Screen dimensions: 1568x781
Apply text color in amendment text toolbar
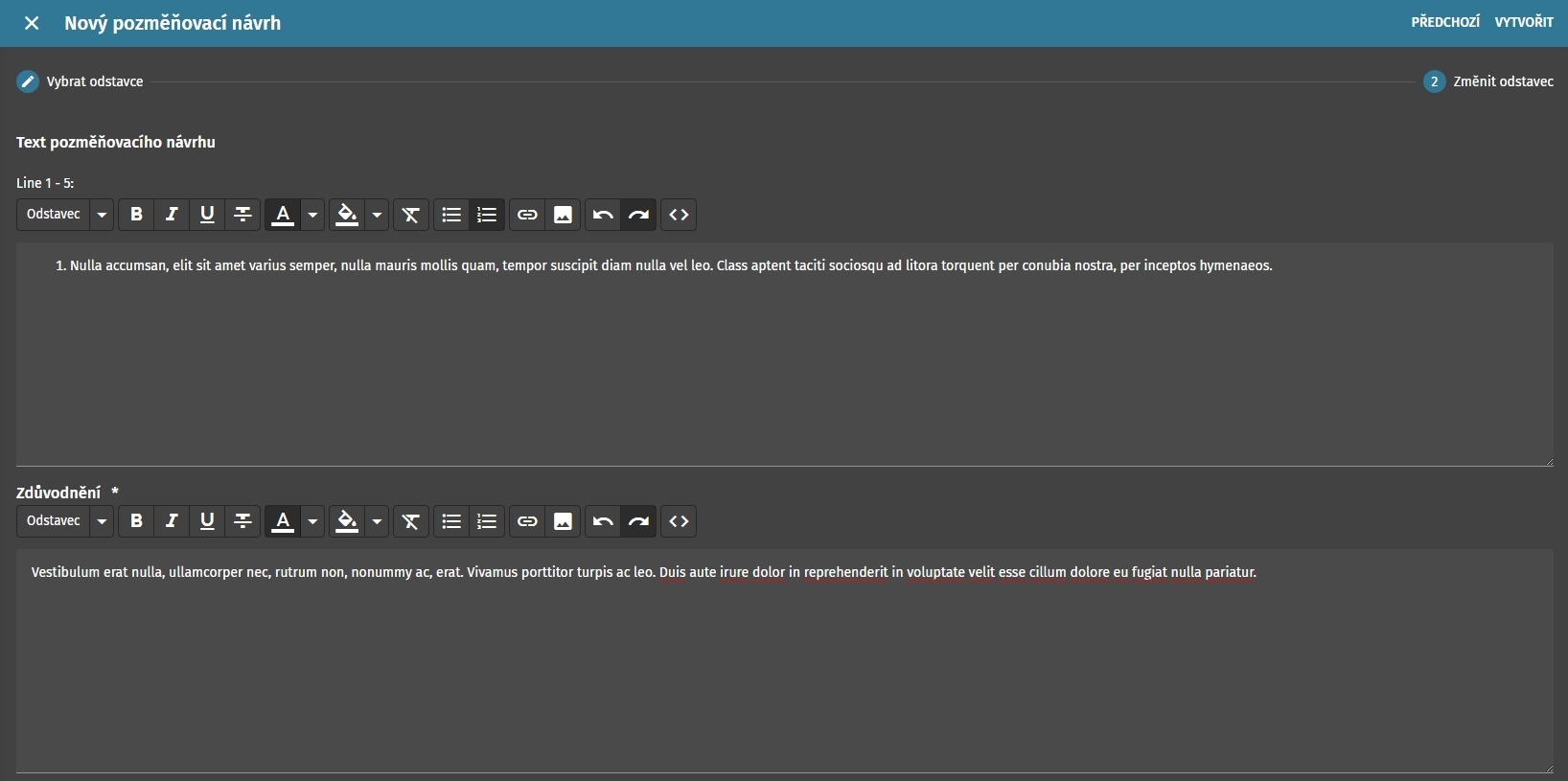click(x=283, y=215)
